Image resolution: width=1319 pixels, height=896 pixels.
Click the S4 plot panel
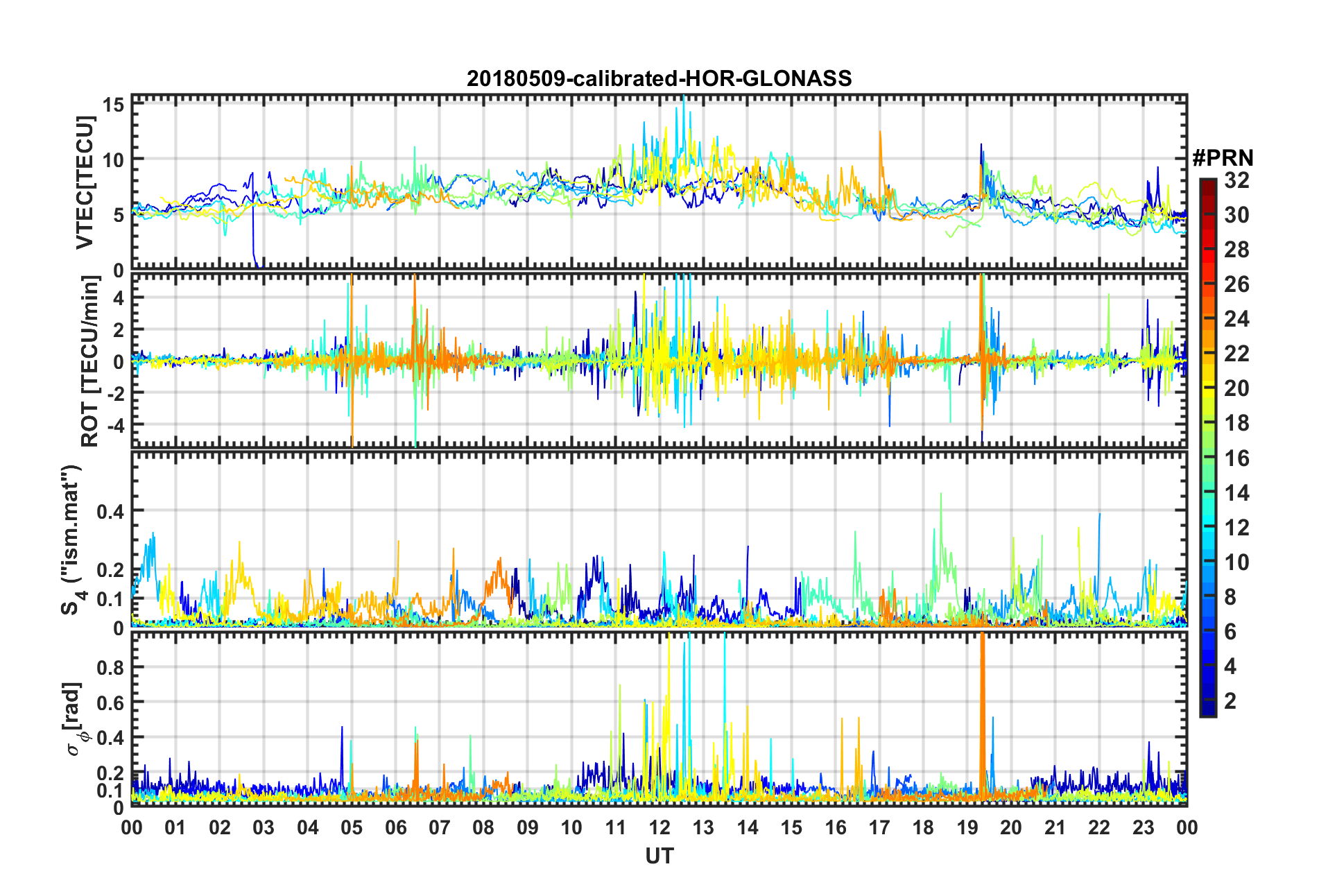659,540
